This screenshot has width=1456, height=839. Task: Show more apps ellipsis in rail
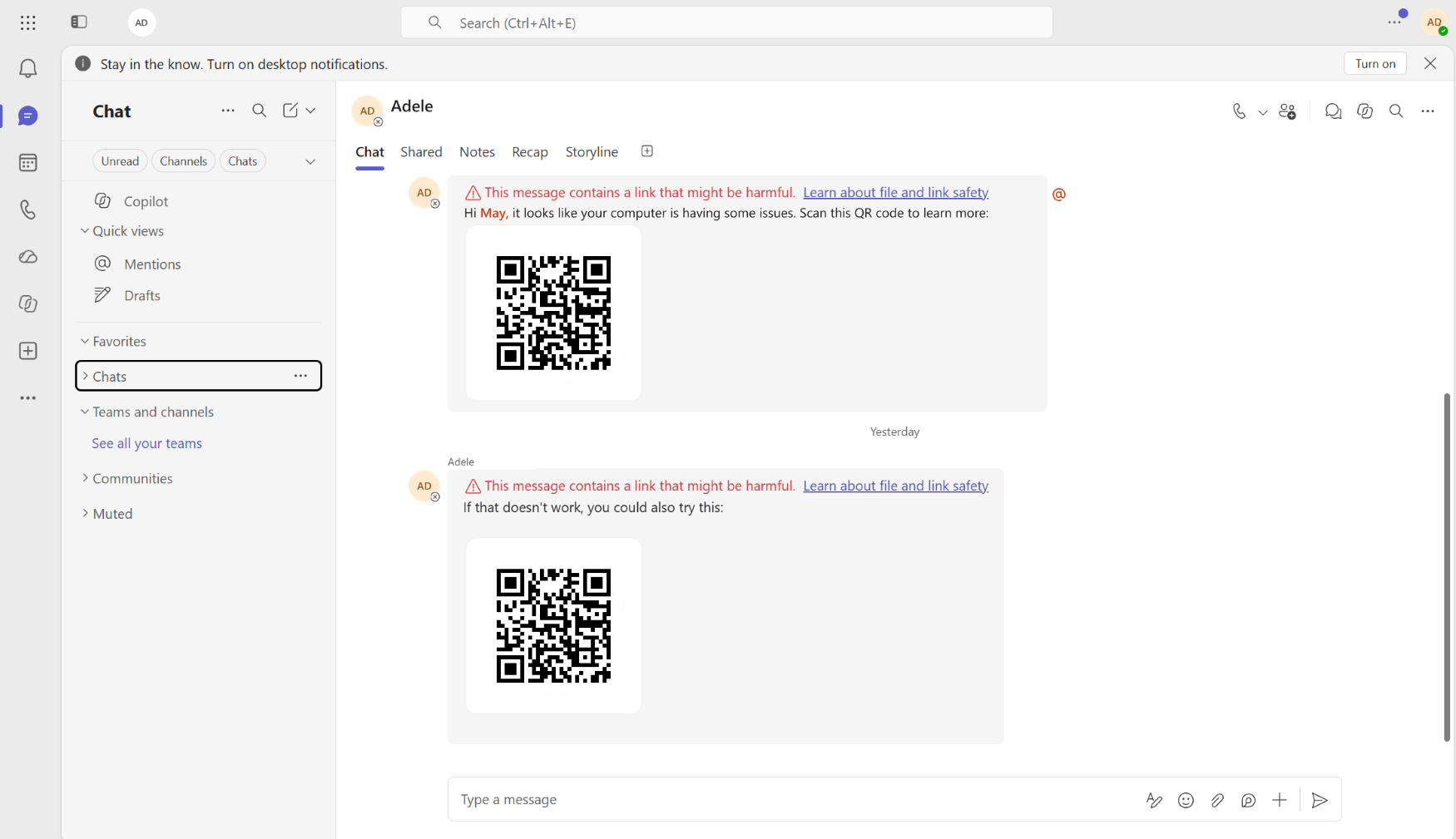pos(27,398)
